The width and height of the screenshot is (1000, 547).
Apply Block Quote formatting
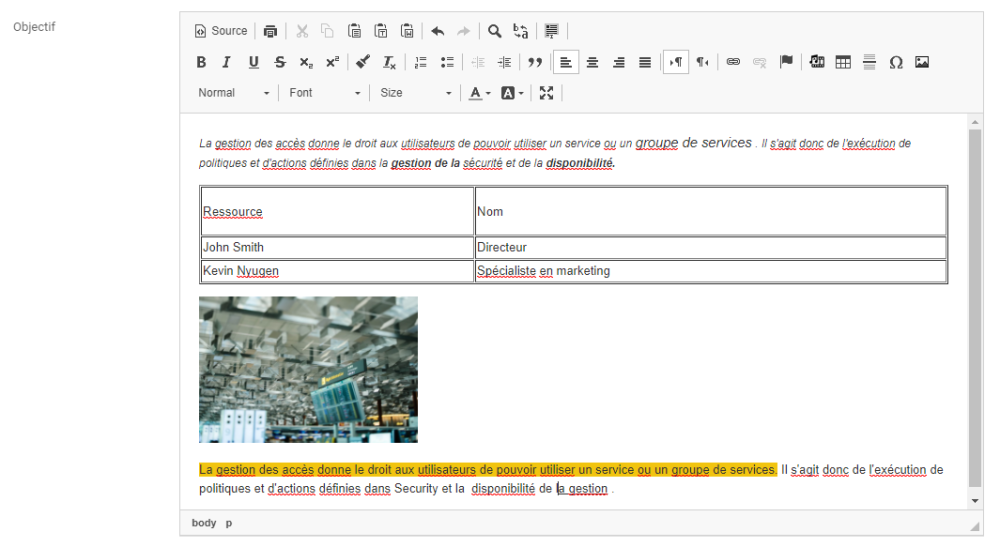(x=534, y=62)
